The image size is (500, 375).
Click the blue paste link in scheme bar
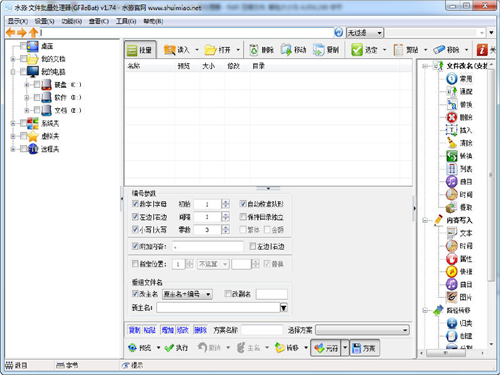click(150, 330)
